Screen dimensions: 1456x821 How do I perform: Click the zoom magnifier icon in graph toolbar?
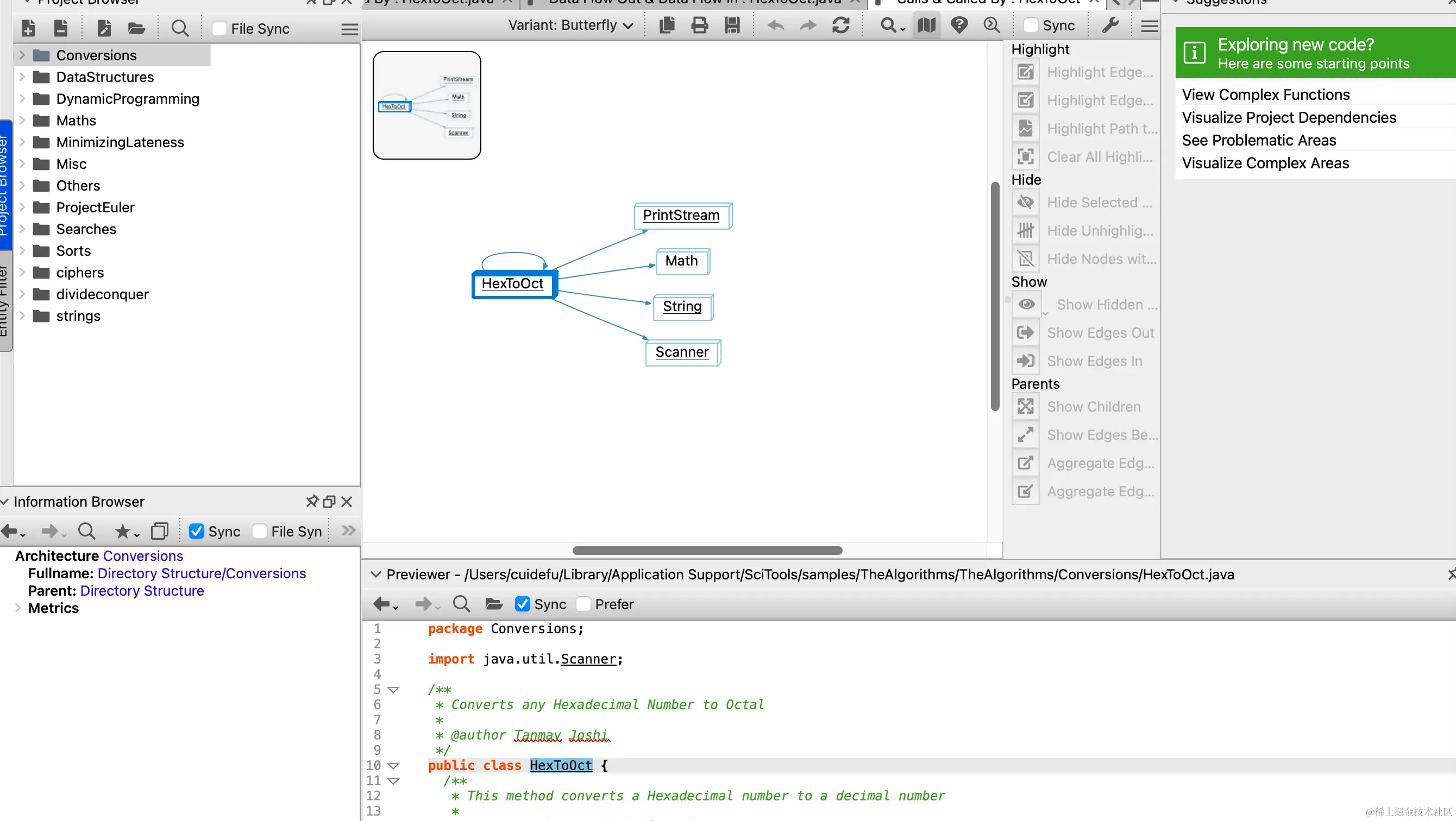pyautogui.click(x=992, y=26)
